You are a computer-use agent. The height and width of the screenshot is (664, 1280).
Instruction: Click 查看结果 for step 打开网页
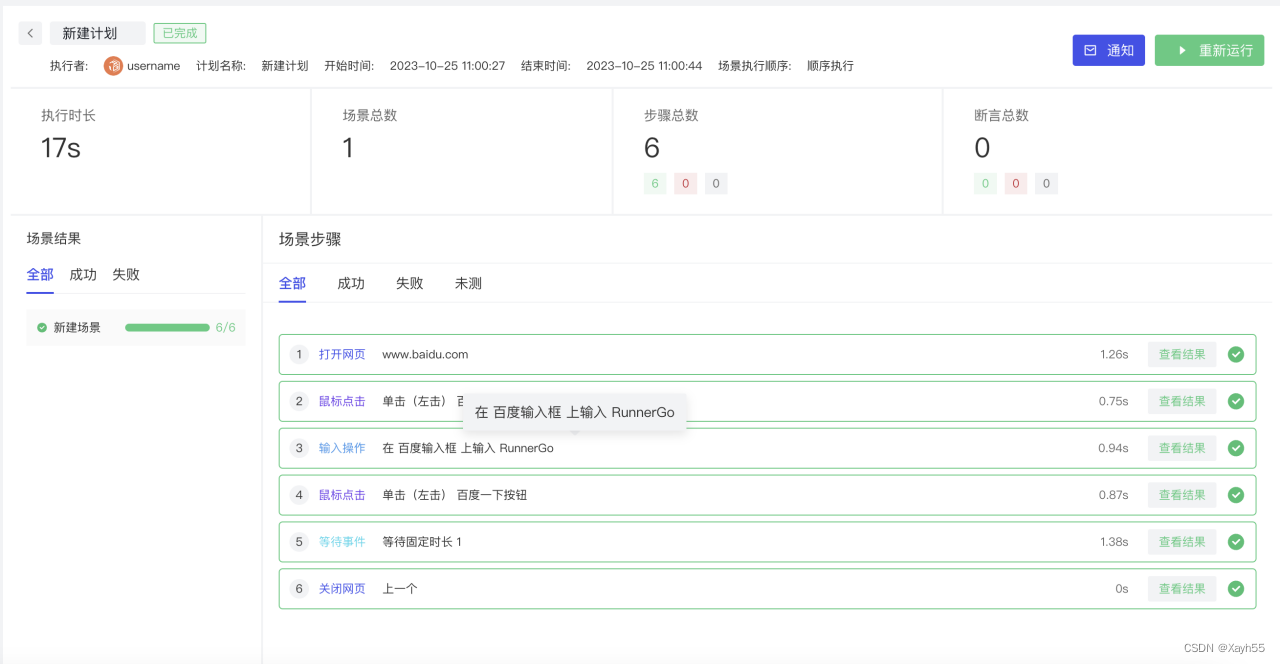pos(1181,354)
